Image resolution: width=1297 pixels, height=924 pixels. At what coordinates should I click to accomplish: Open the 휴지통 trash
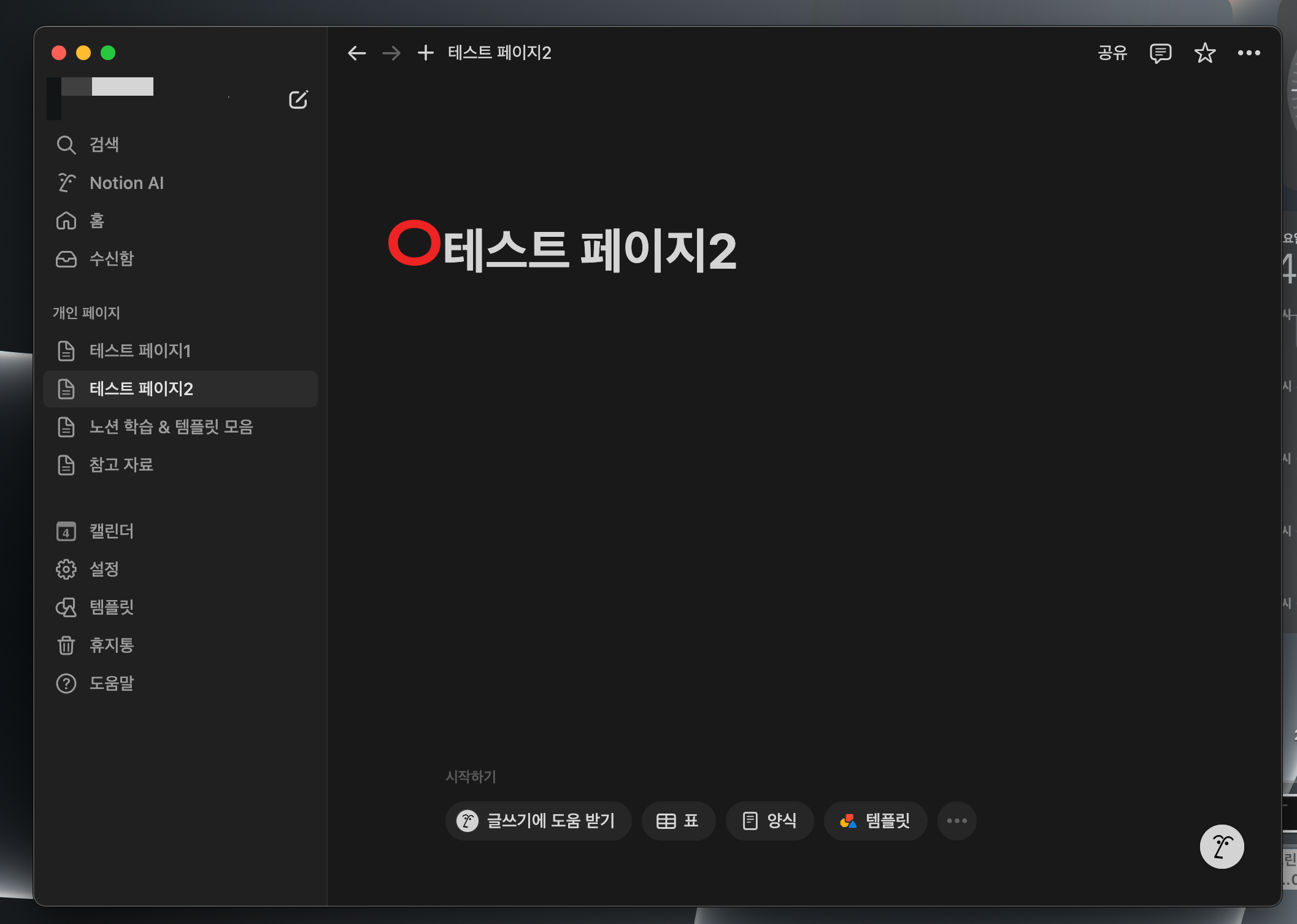pos(112,645)
